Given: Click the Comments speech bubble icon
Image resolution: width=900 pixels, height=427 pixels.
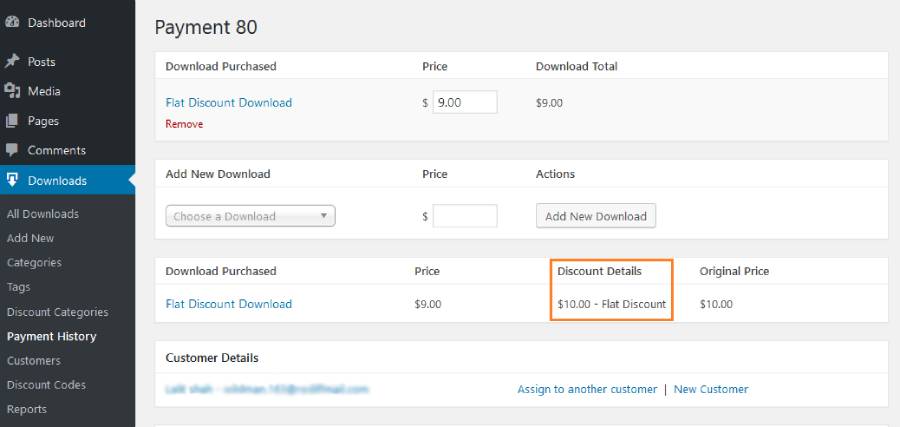Looking at the screenshot, I should 13,150.
